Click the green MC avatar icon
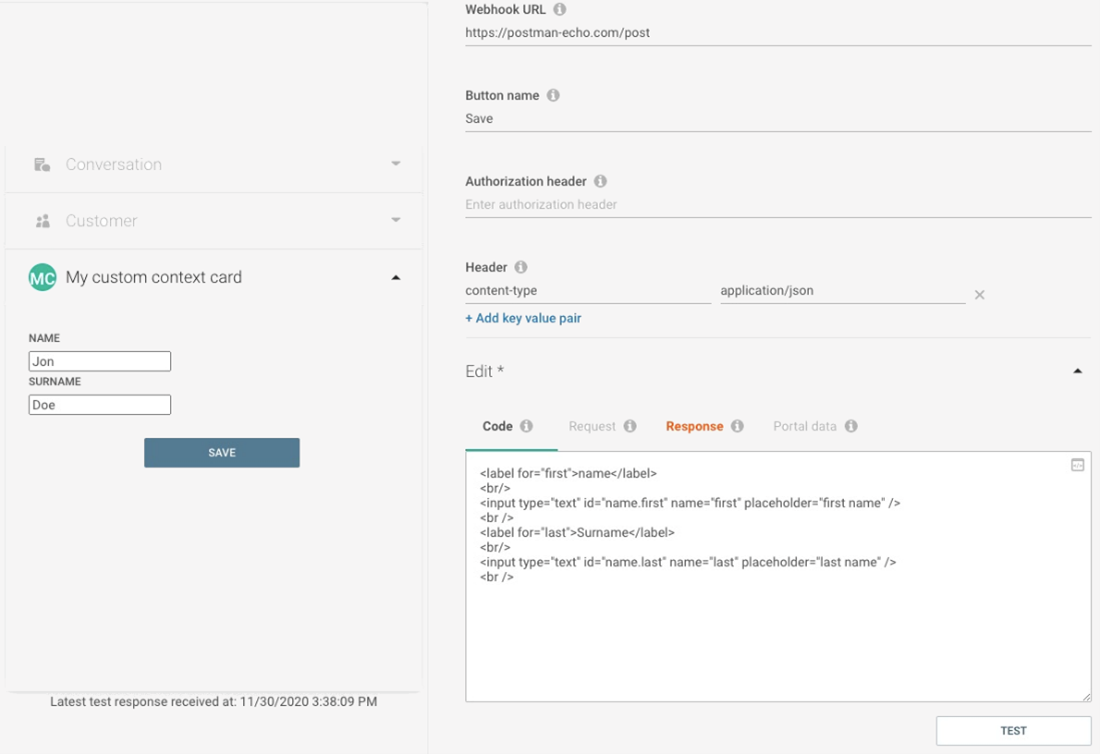 click(42, 278)
